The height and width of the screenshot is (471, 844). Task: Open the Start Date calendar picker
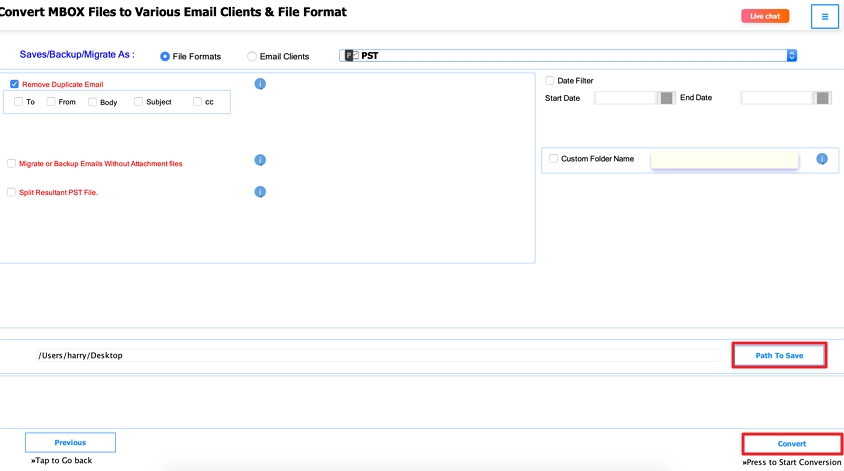click(x=666, y=98)
